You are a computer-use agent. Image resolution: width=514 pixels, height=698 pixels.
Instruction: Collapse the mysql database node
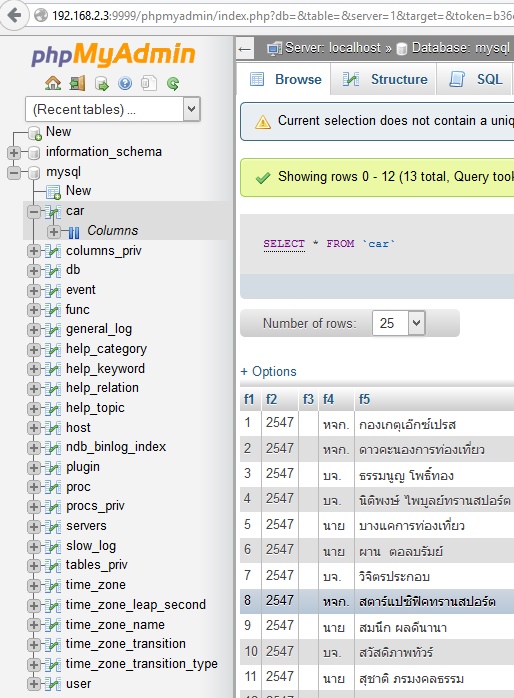(14, 173)
